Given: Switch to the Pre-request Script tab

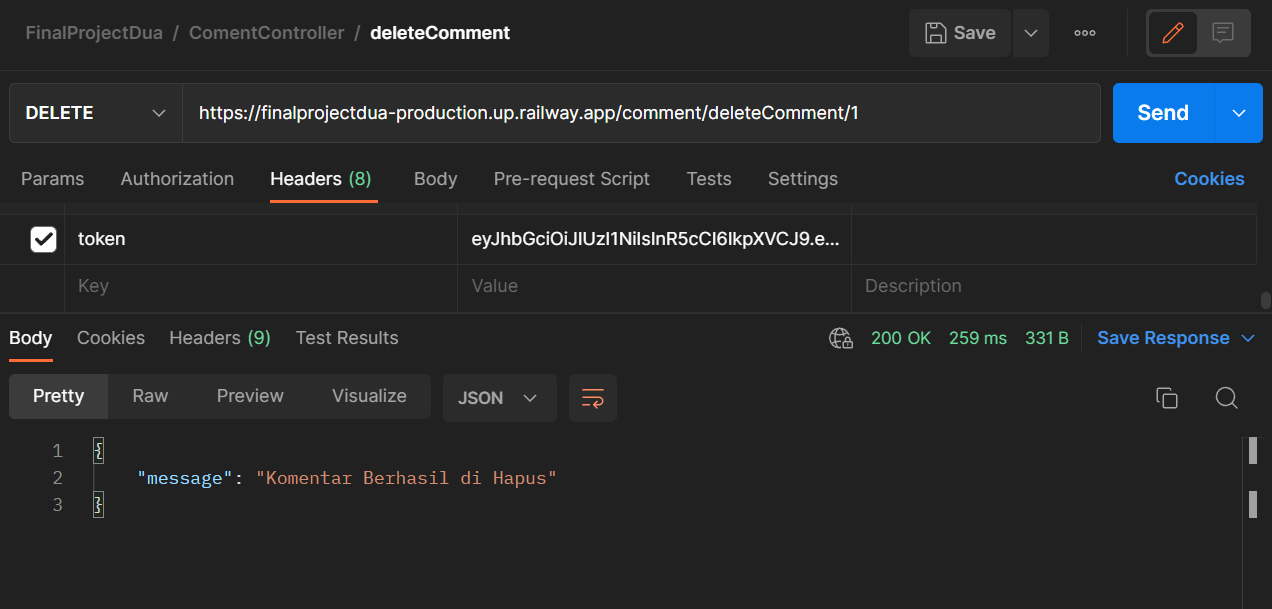Looking at the screenshot, I should [571, 179].
